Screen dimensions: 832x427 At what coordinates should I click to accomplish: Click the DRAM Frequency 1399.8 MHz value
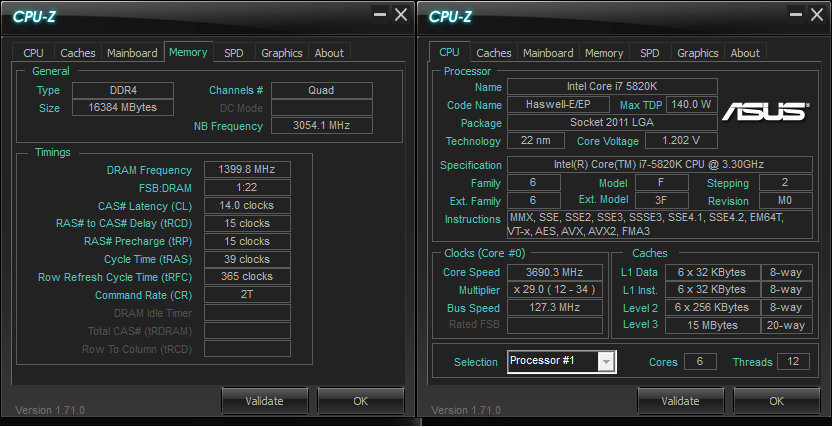[247, 170]
